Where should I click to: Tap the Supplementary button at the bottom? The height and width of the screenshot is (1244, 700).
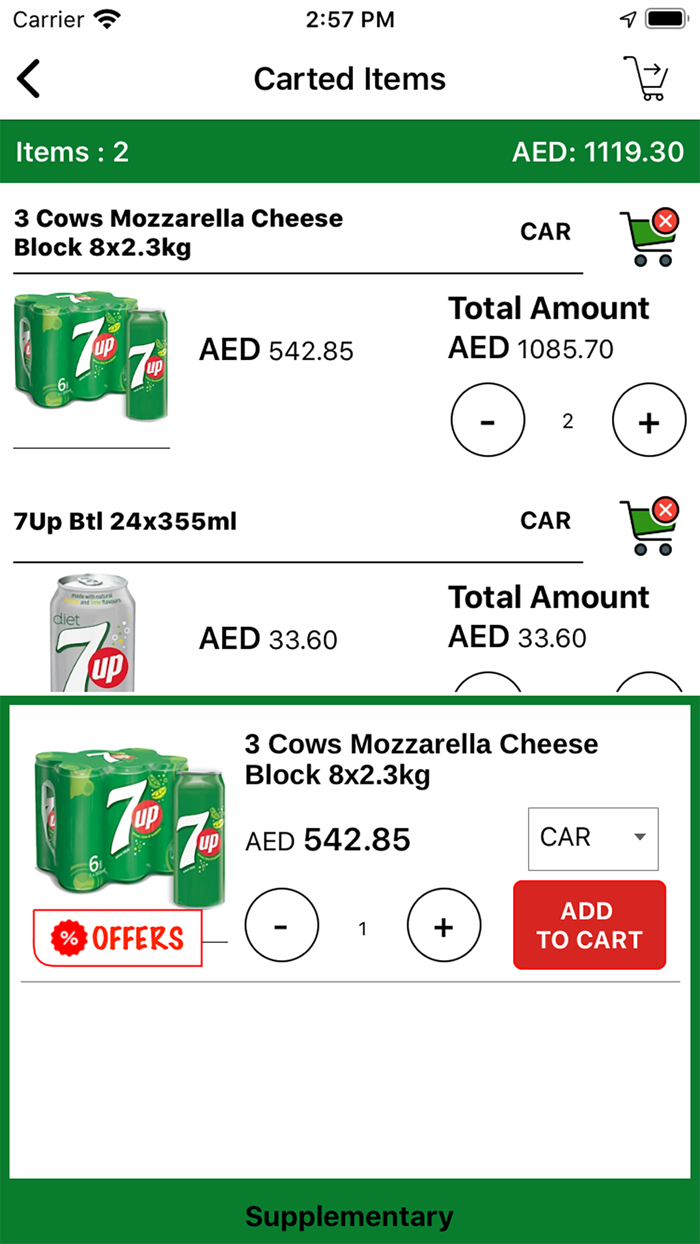[349, 1216]
